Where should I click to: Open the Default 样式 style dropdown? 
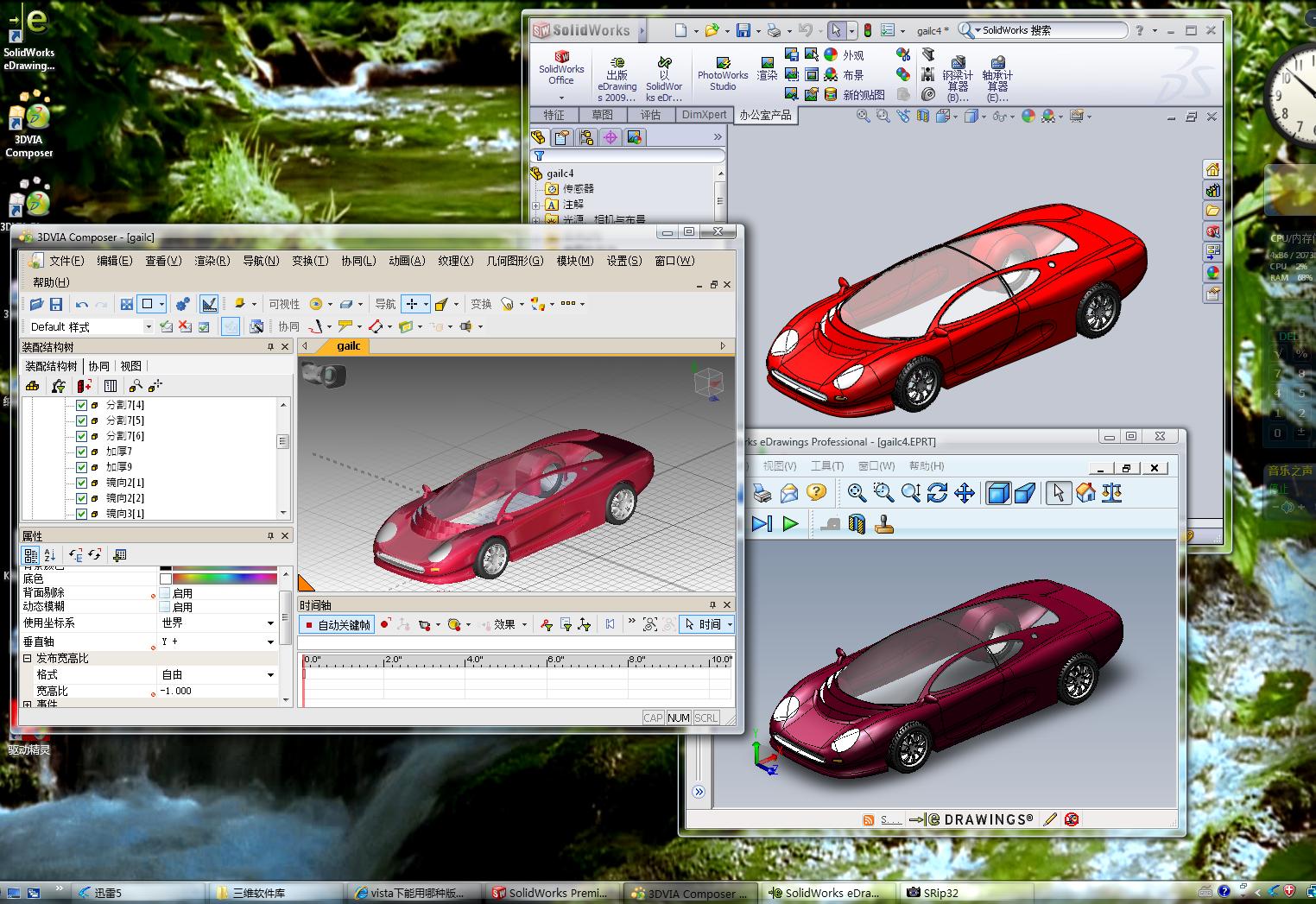[x=149, y=326]
